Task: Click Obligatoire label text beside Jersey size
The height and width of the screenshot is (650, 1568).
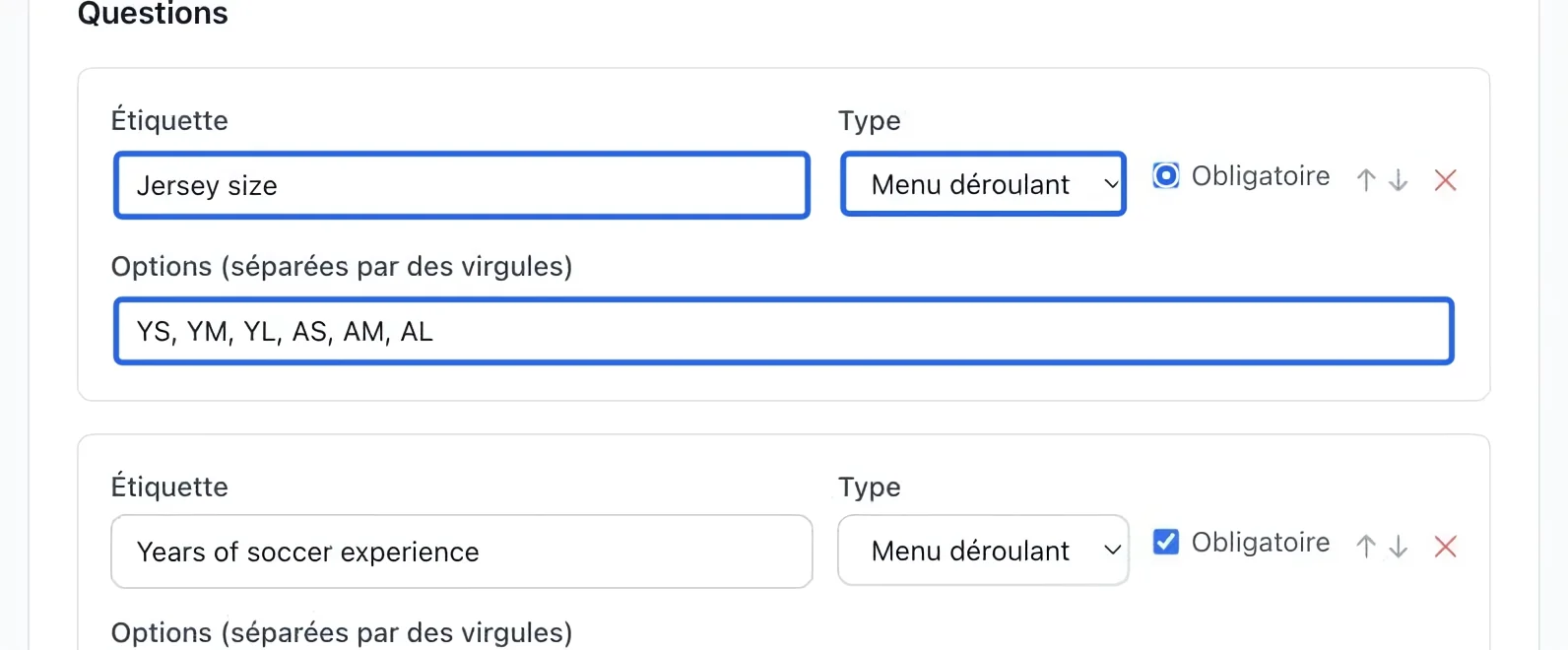Action: (x=1261, y=176)
